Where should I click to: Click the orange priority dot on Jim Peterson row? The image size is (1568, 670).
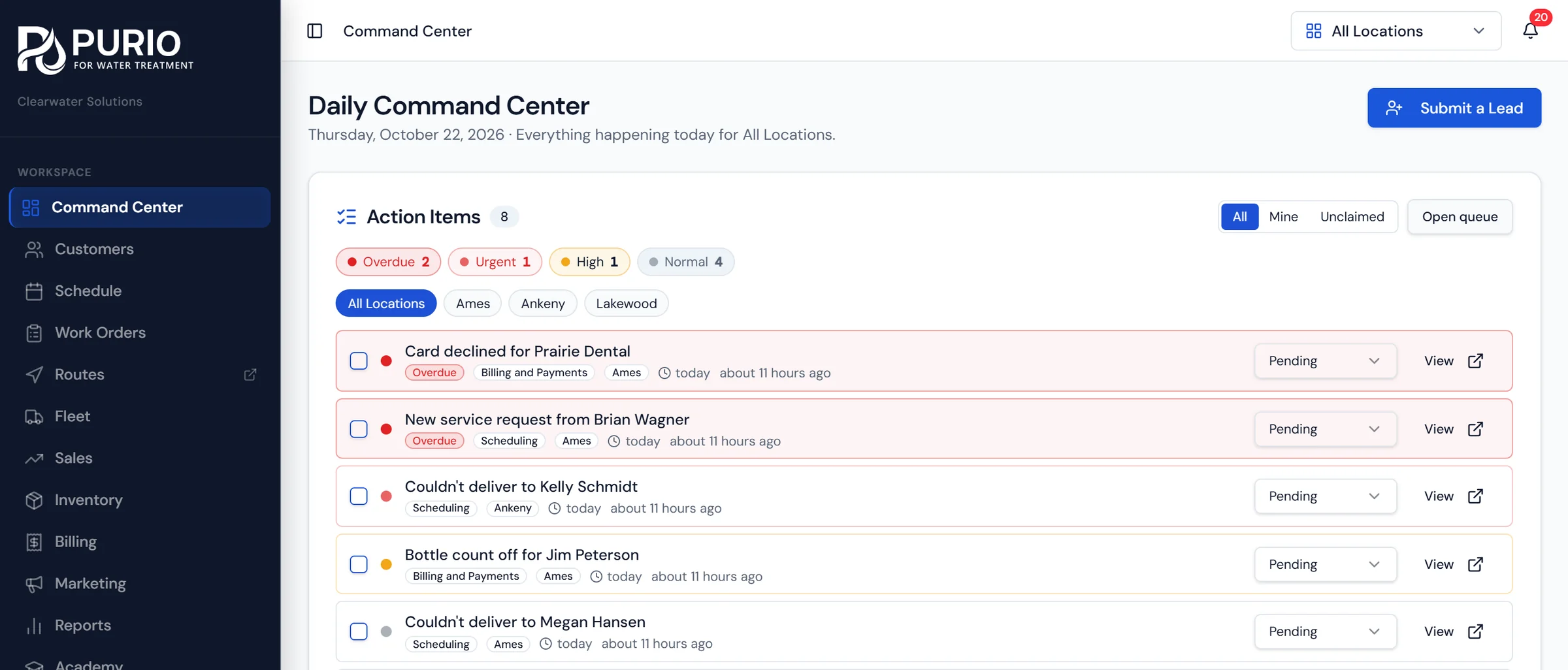(386, 564)
